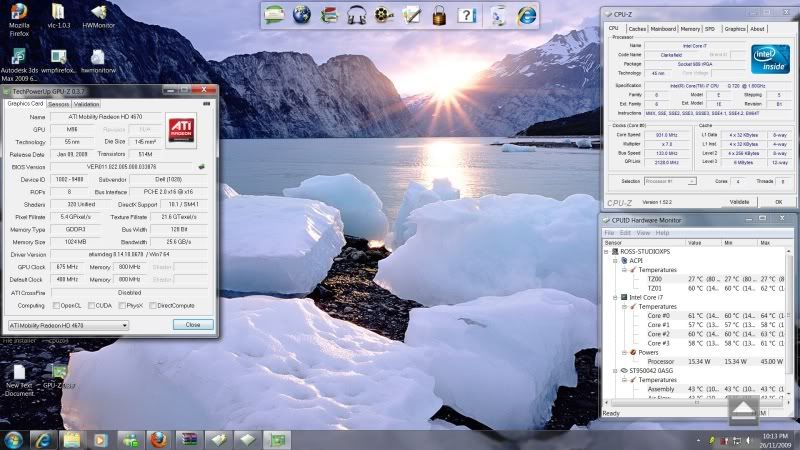The width and height of the screenshot is (800, 450).
Task: Enable the OpenCL checkbox in GPU-Z
Action: tap(56, 305)
